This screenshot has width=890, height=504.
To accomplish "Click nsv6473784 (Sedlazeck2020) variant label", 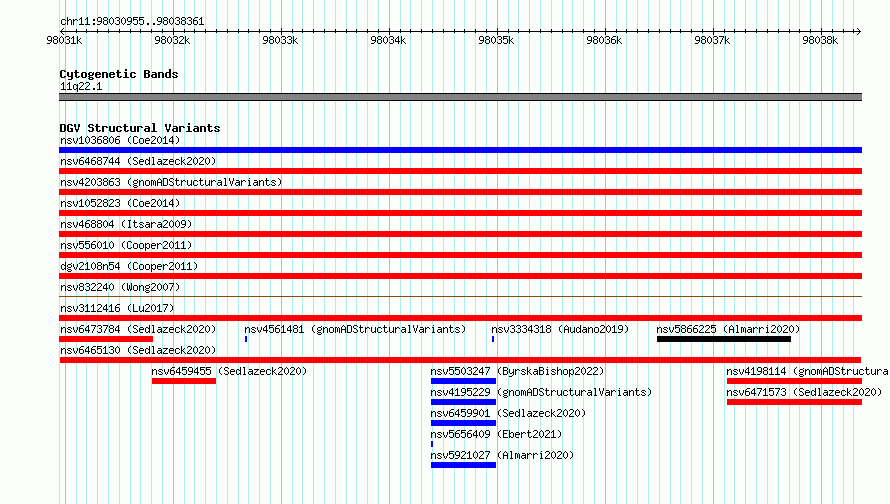I will [x=138, y=329].
